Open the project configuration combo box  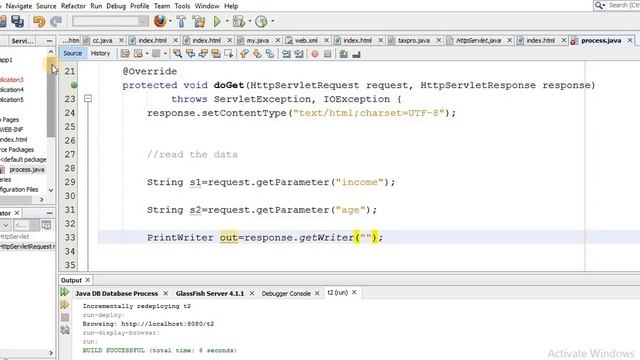point(110,21)
